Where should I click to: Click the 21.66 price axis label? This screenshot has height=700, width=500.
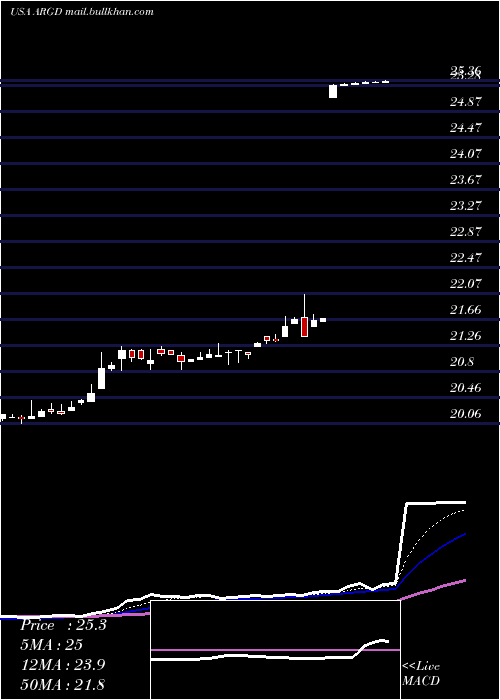[x=466, y=309]
